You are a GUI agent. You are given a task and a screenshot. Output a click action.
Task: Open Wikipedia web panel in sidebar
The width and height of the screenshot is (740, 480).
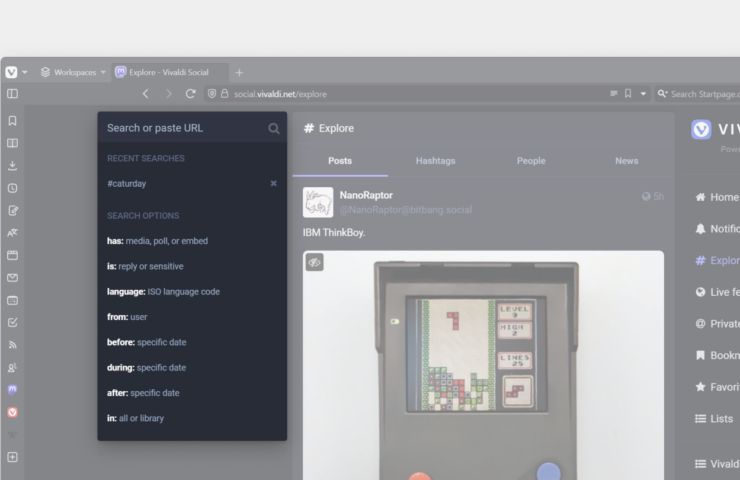click(13, 434)
